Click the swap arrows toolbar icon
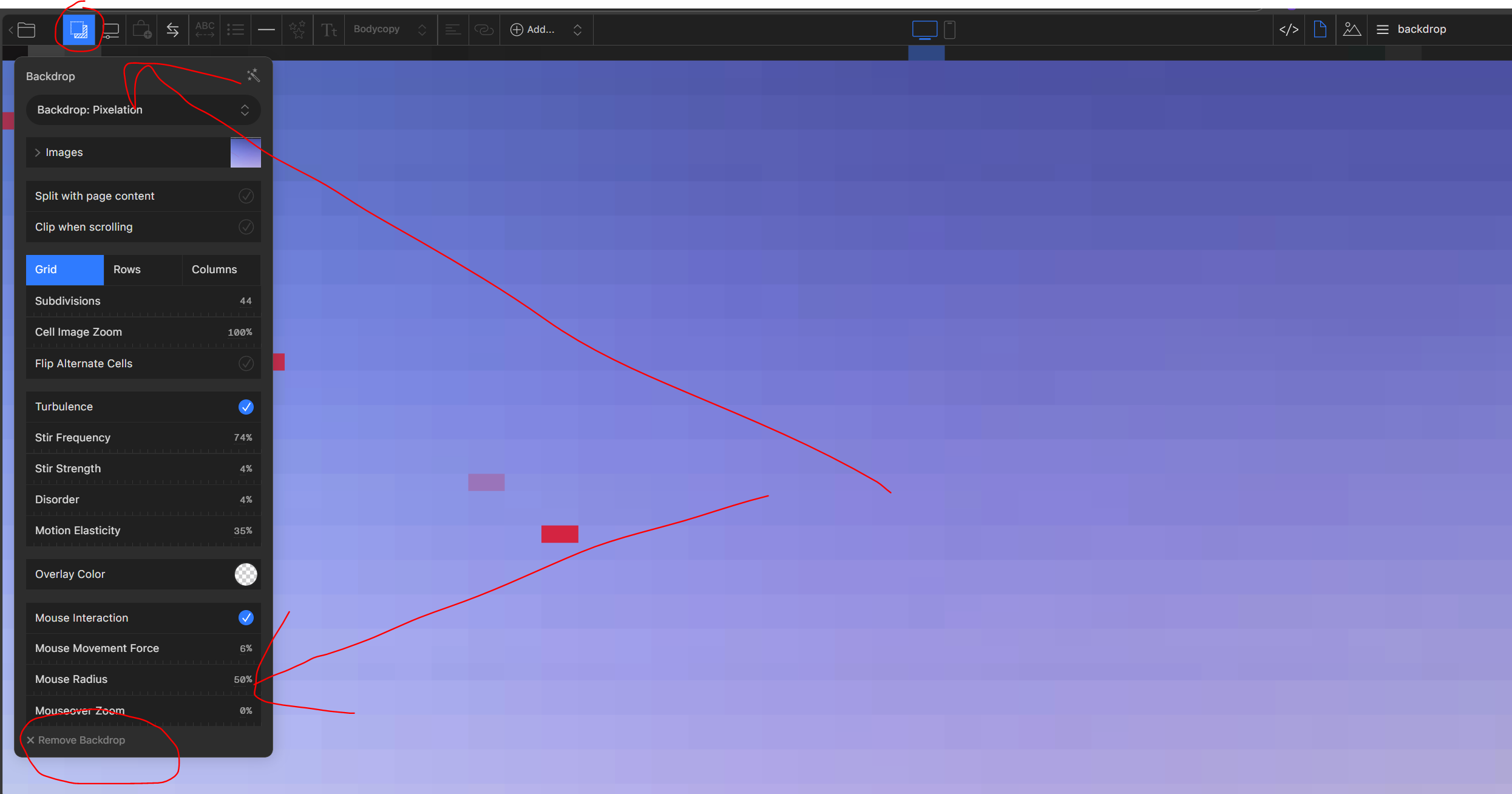 173,29
